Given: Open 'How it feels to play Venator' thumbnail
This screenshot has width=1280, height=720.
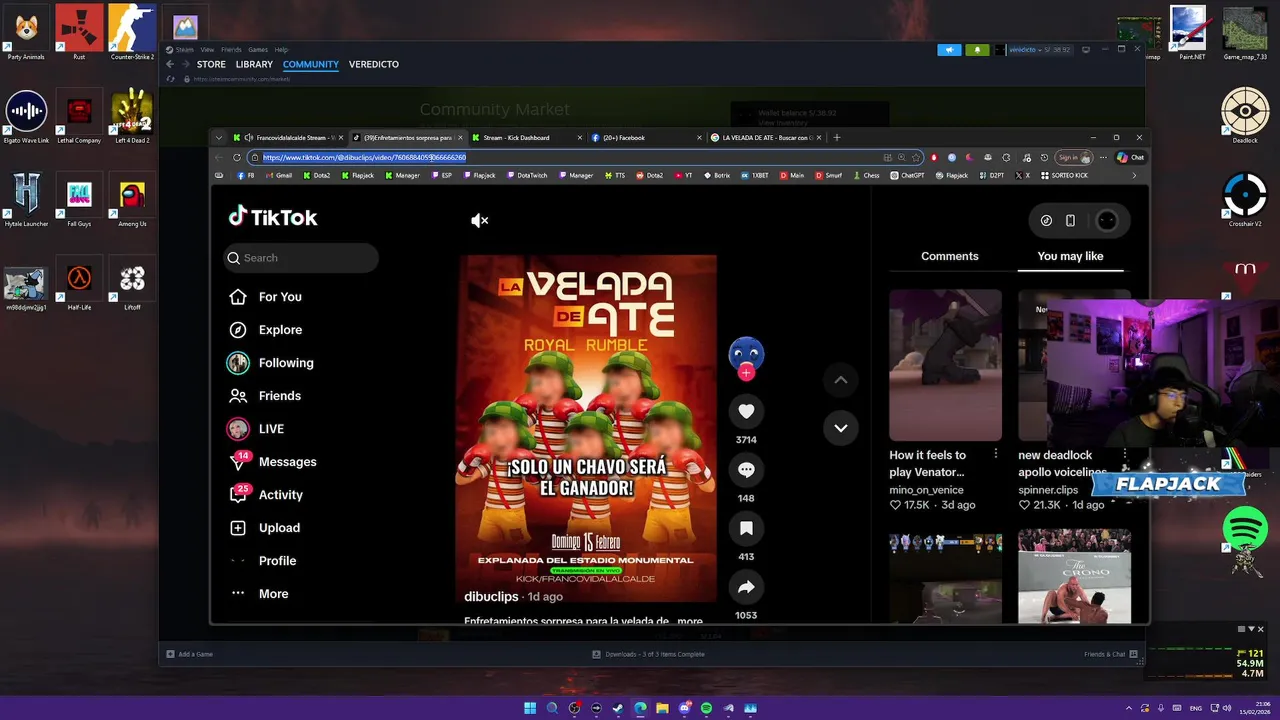Looking at the screenshot, I should (945, 365).
